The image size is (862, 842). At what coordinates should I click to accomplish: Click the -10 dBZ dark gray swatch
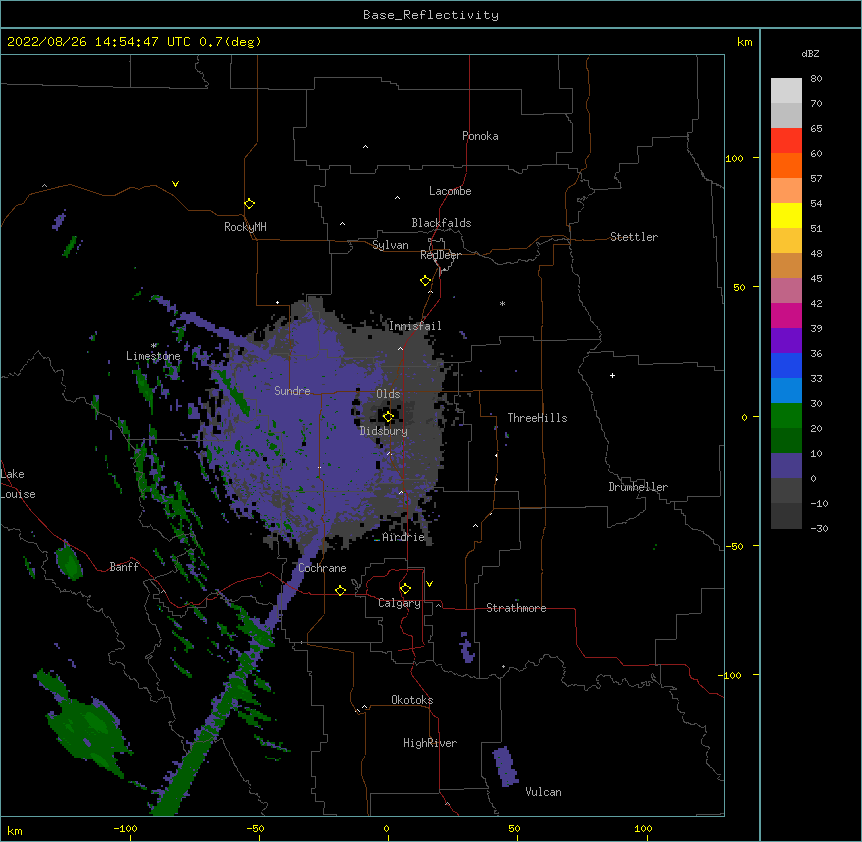(786, 516)
